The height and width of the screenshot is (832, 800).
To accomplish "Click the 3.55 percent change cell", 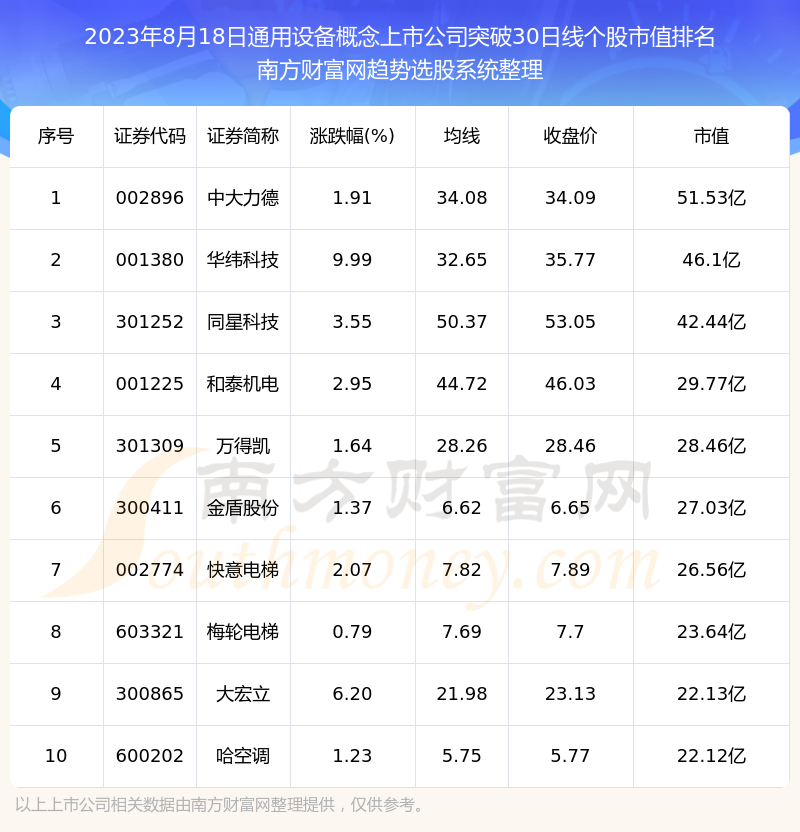I will pyautogui.click(x=352, y=322).
